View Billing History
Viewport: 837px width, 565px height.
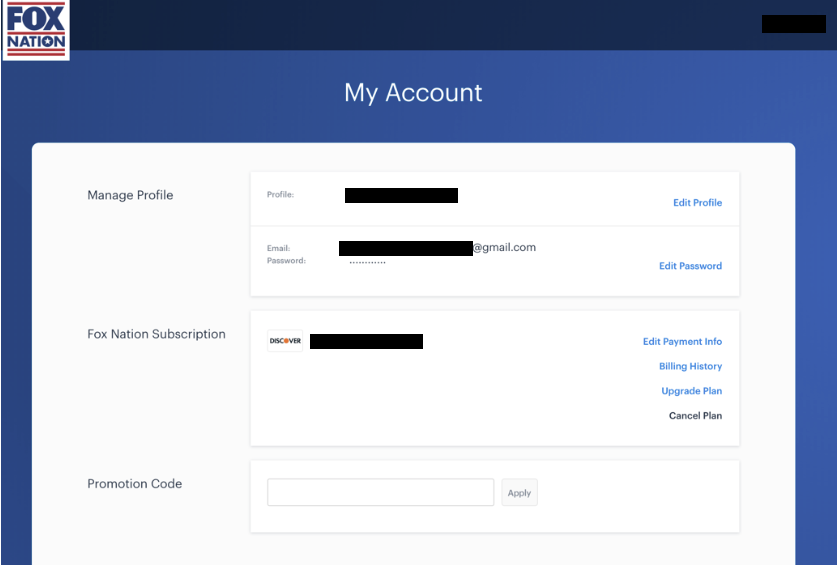pyautogui.click(x=690, y=367)
